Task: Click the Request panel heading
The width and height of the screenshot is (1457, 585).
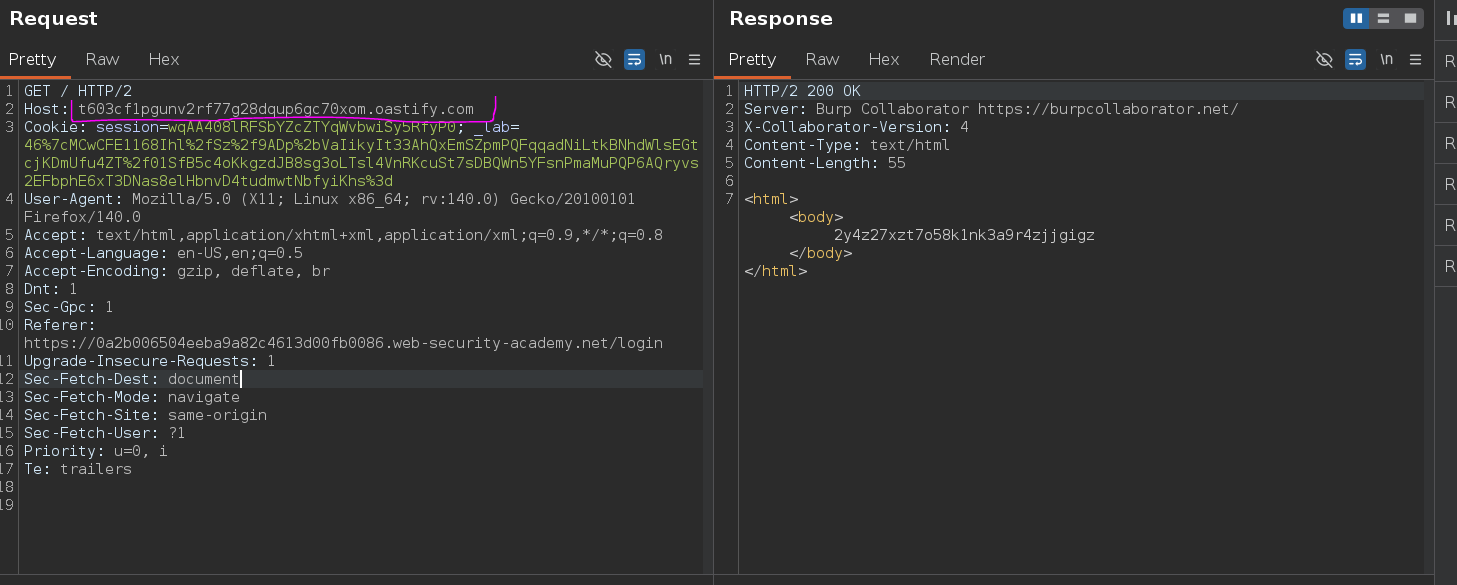Action: [54, 19]
